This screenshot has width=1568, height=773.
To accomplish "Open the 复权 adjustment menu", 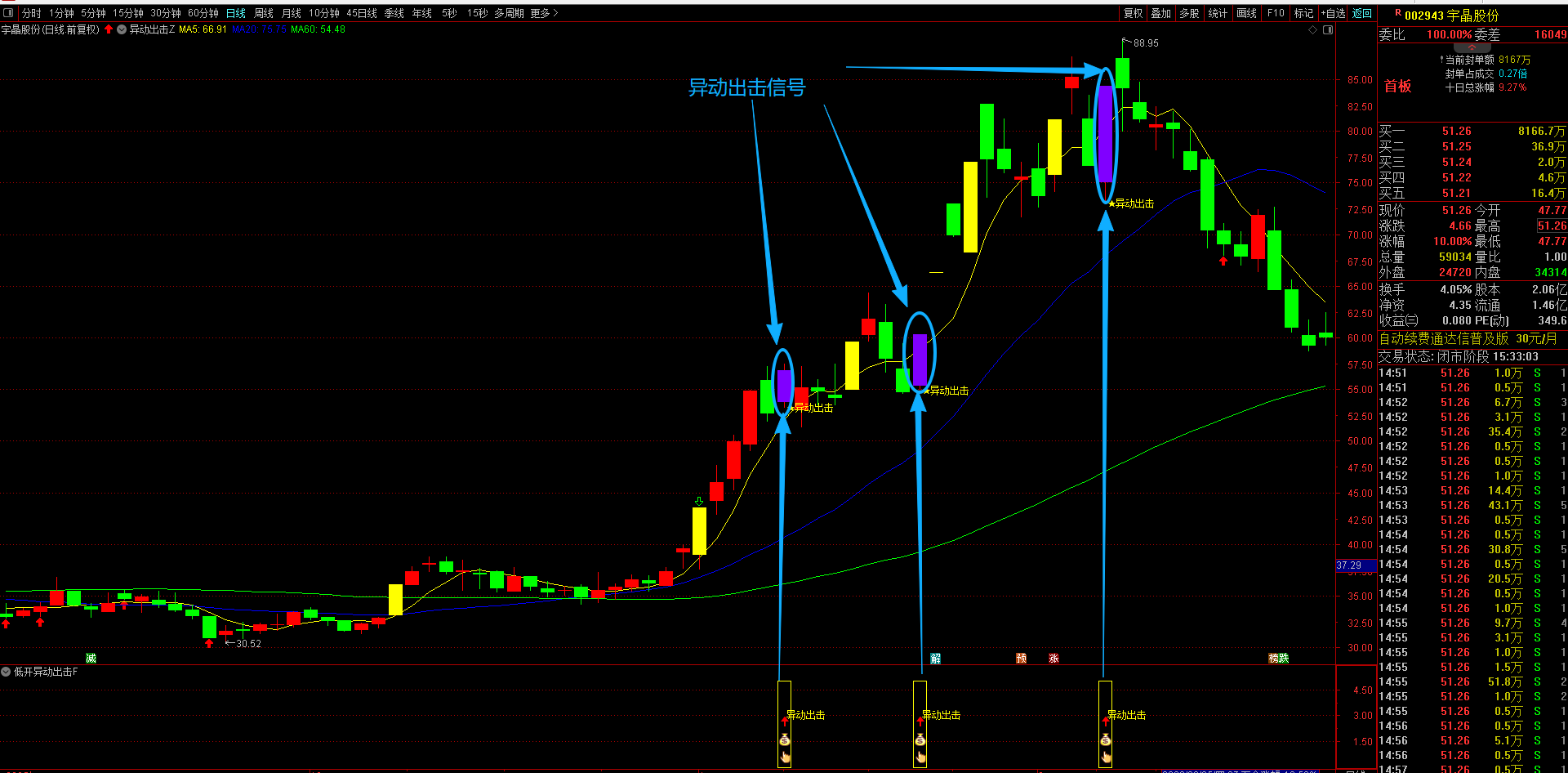I will (1133, 13).
